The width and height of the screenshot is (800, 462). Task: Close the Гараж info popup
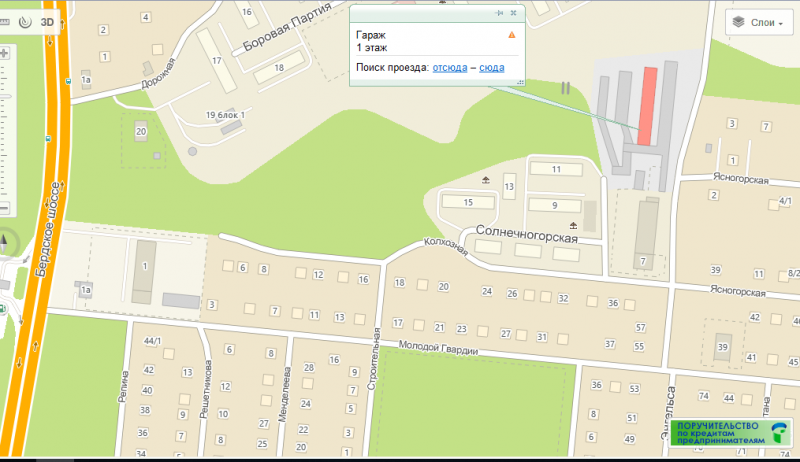pyautogui.click(x=514, y=13)
